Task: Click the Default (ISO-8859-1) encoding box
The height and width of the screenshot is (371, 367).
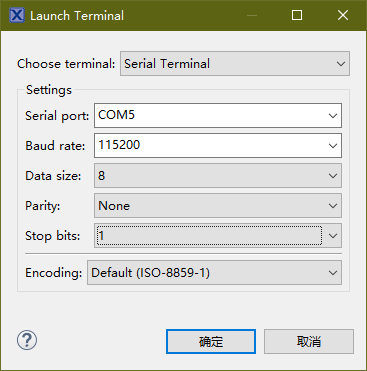Action: (x=214, y=273)
